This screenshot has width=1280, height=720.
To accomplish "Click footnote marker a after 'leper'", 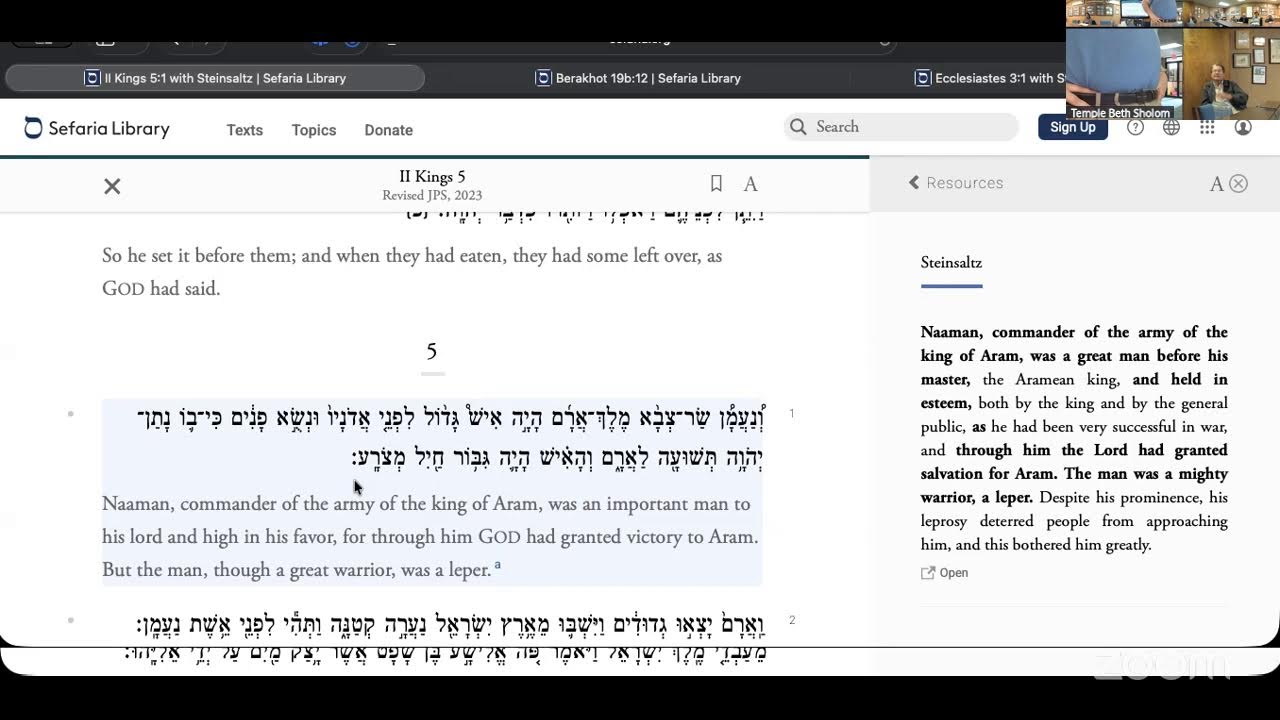I will (x=497, y=566).
